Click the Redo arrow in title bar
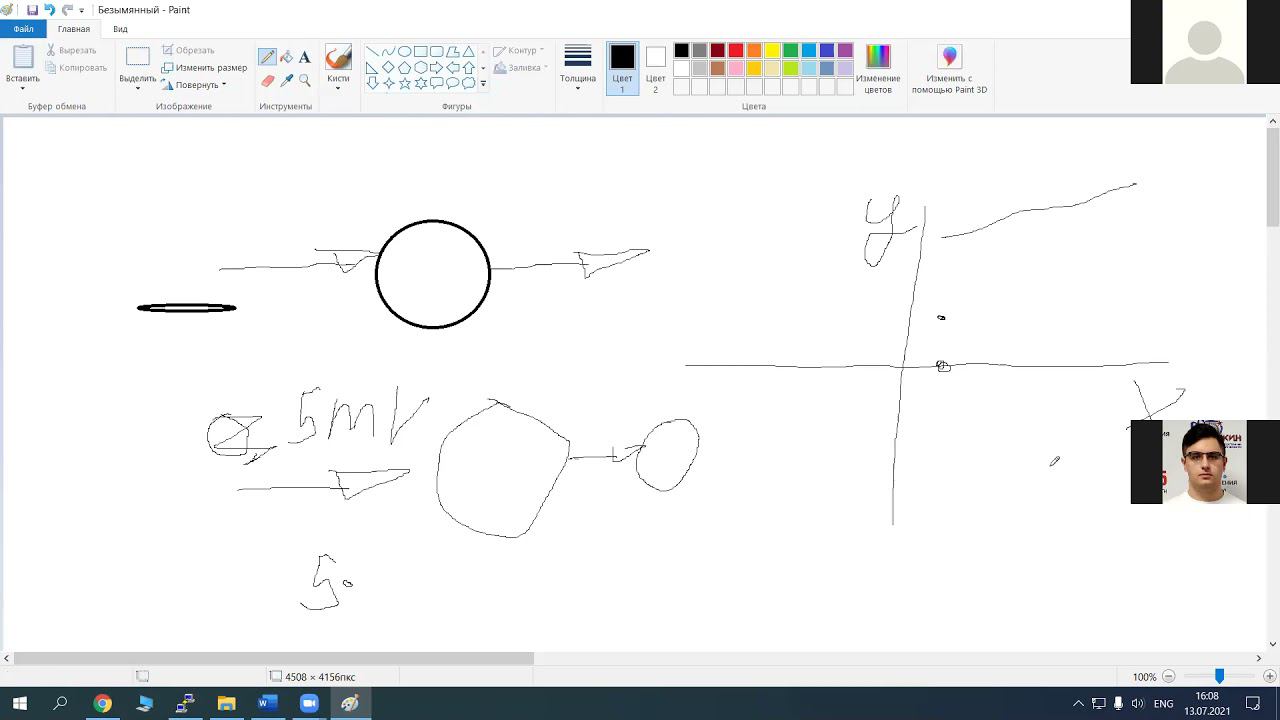1280x720 pixels. 67,10
